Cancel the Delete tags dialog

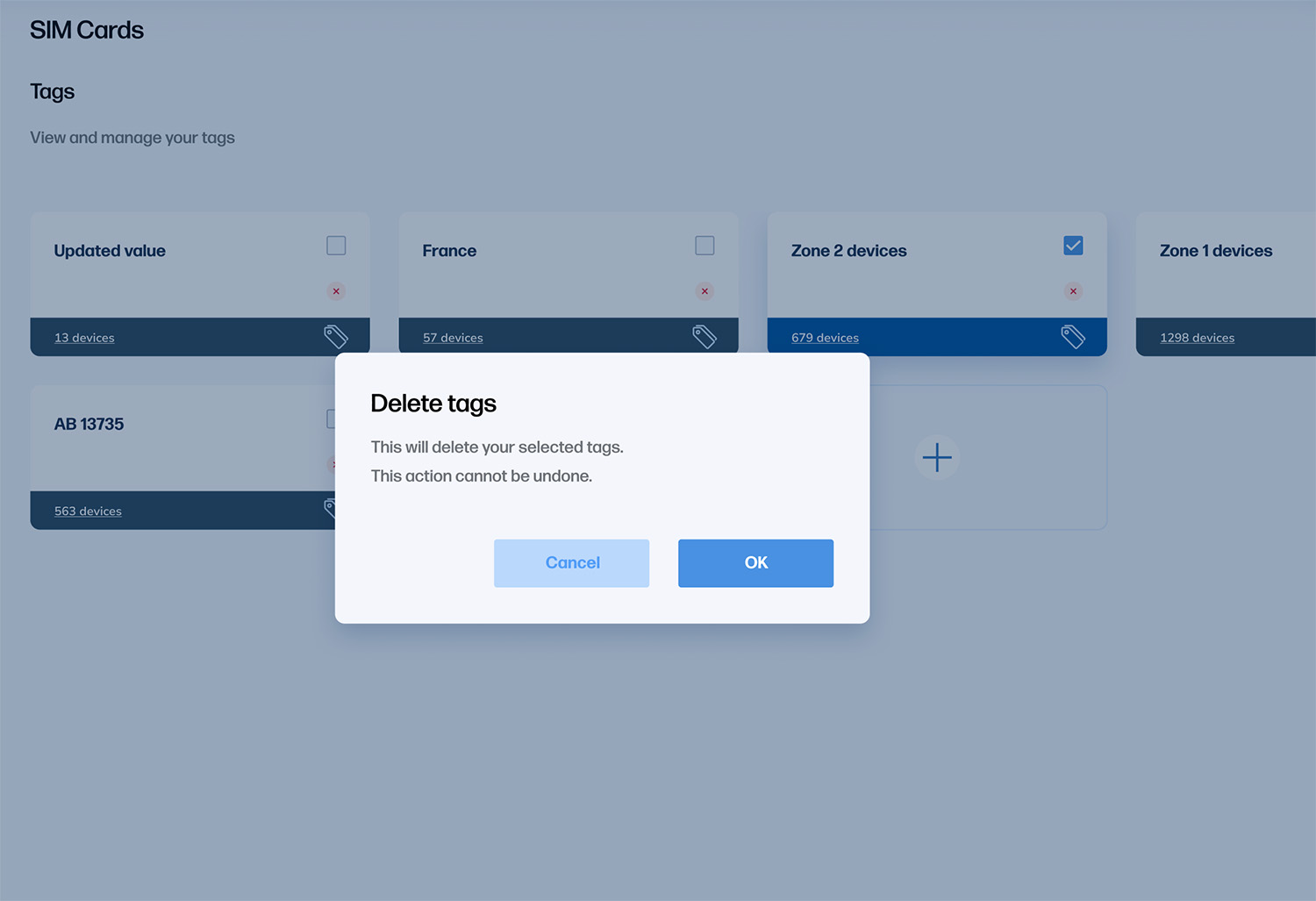coord(571,563)
